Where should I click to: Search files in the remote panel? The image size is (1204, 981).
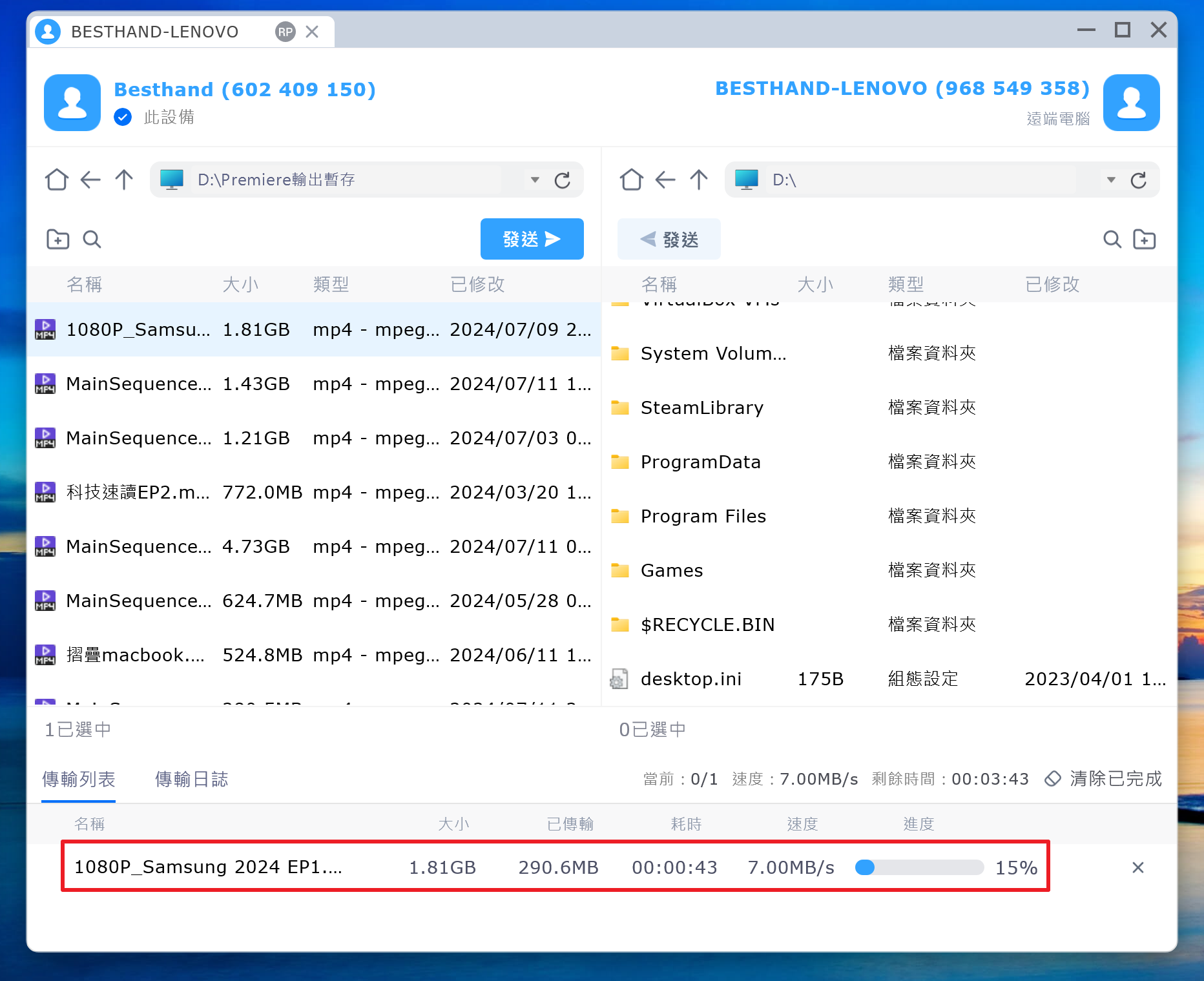1112,240
